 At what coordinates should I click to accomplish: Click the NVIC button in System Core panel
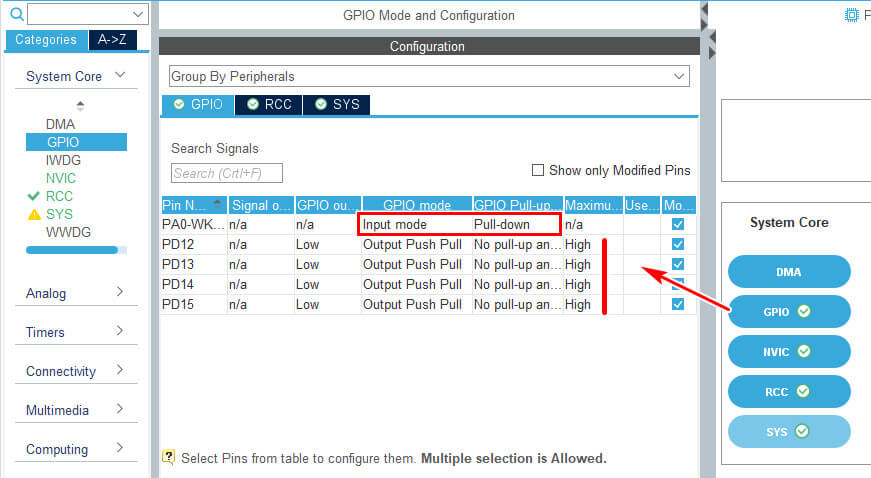point(789,351)
